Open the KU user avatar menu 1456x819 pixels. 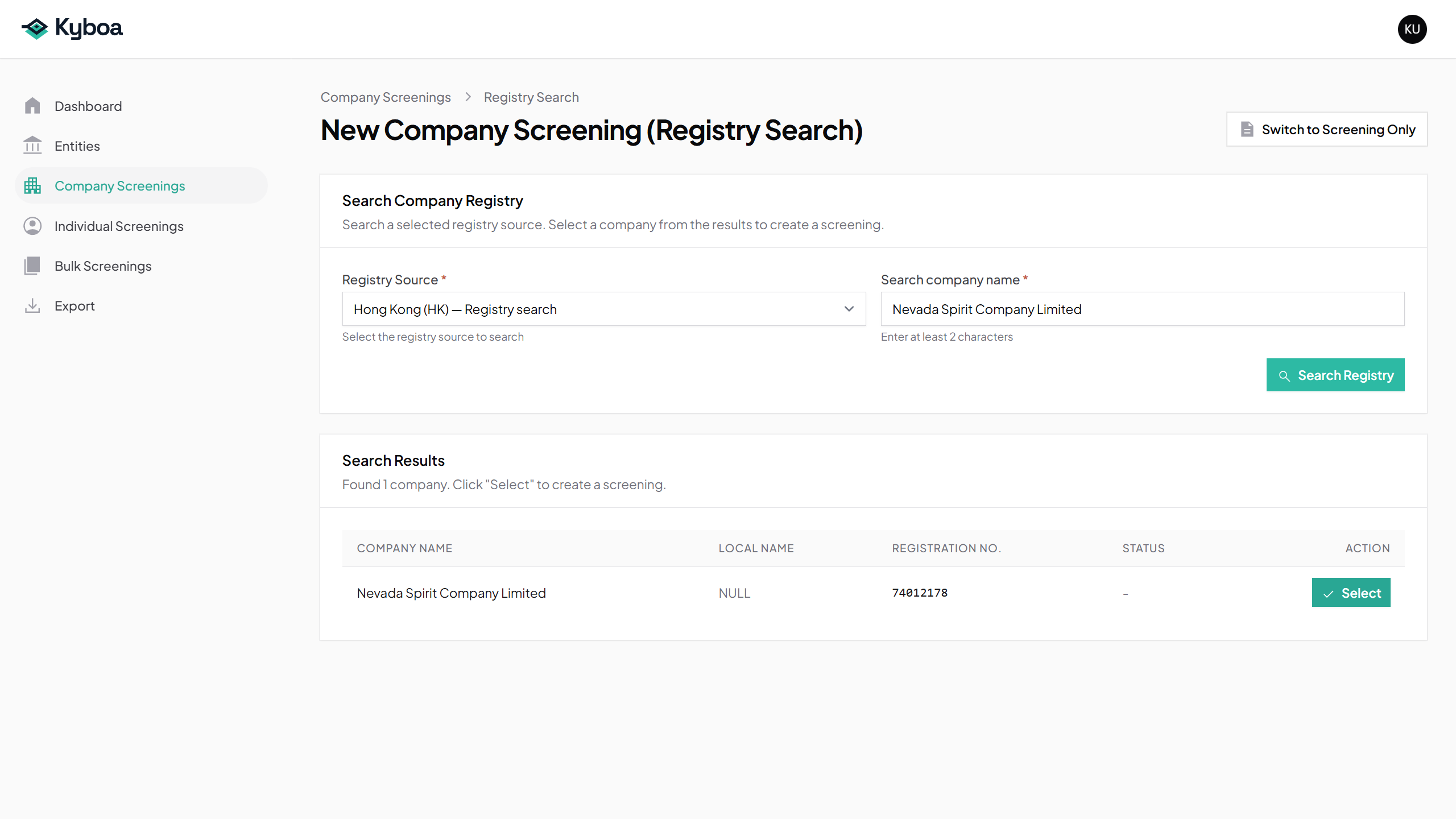(1412, 29)
